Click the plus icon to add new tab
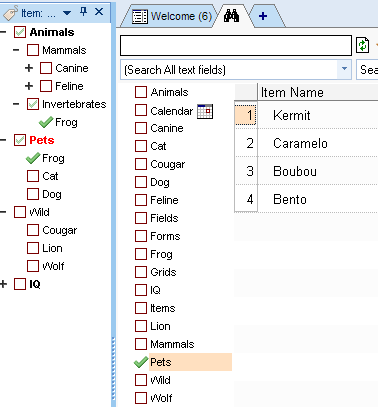The width and height of the screenshot is (378, 407). [263, 16]
